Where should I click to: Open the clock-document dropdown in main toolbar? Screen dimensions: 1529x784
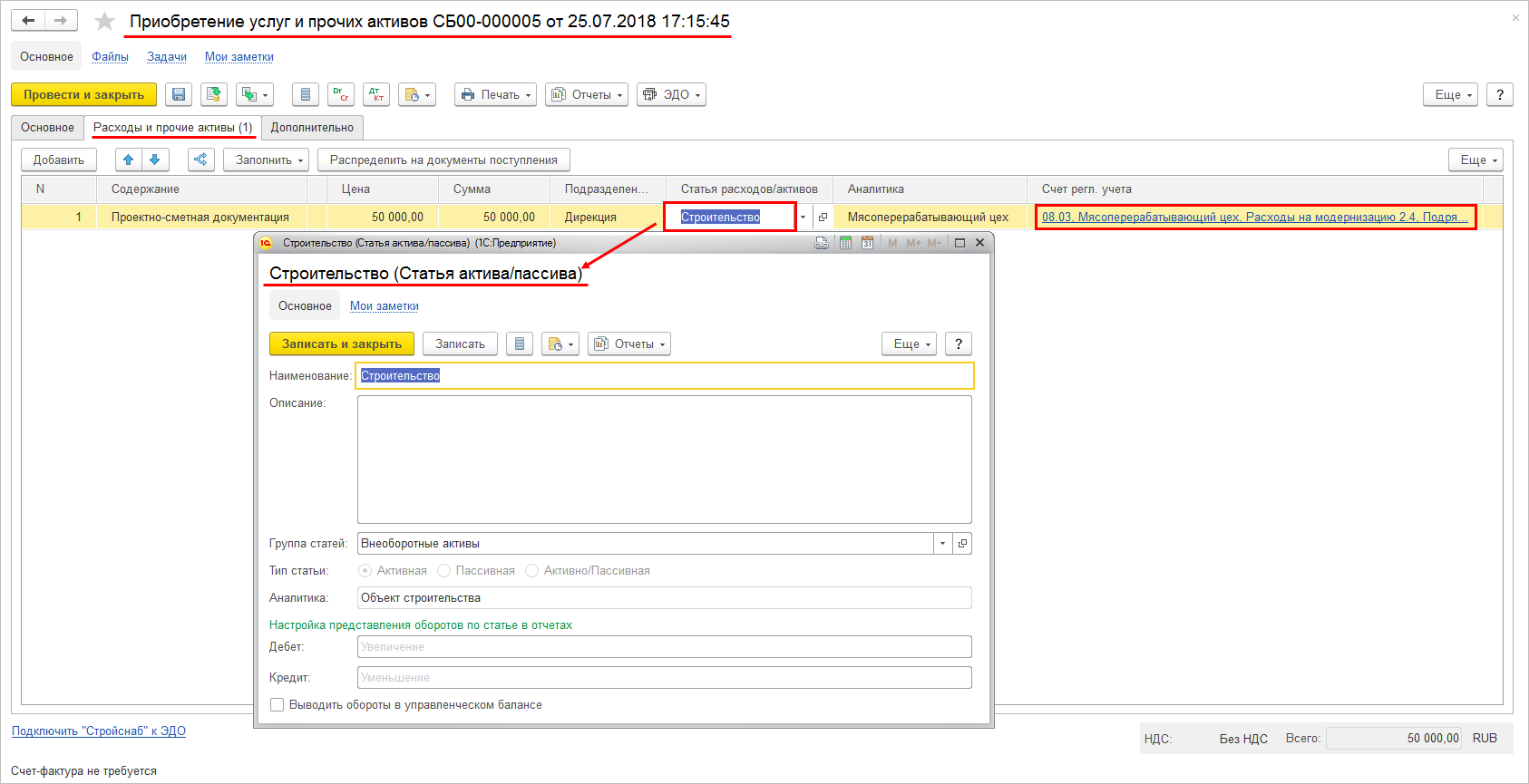417,94
